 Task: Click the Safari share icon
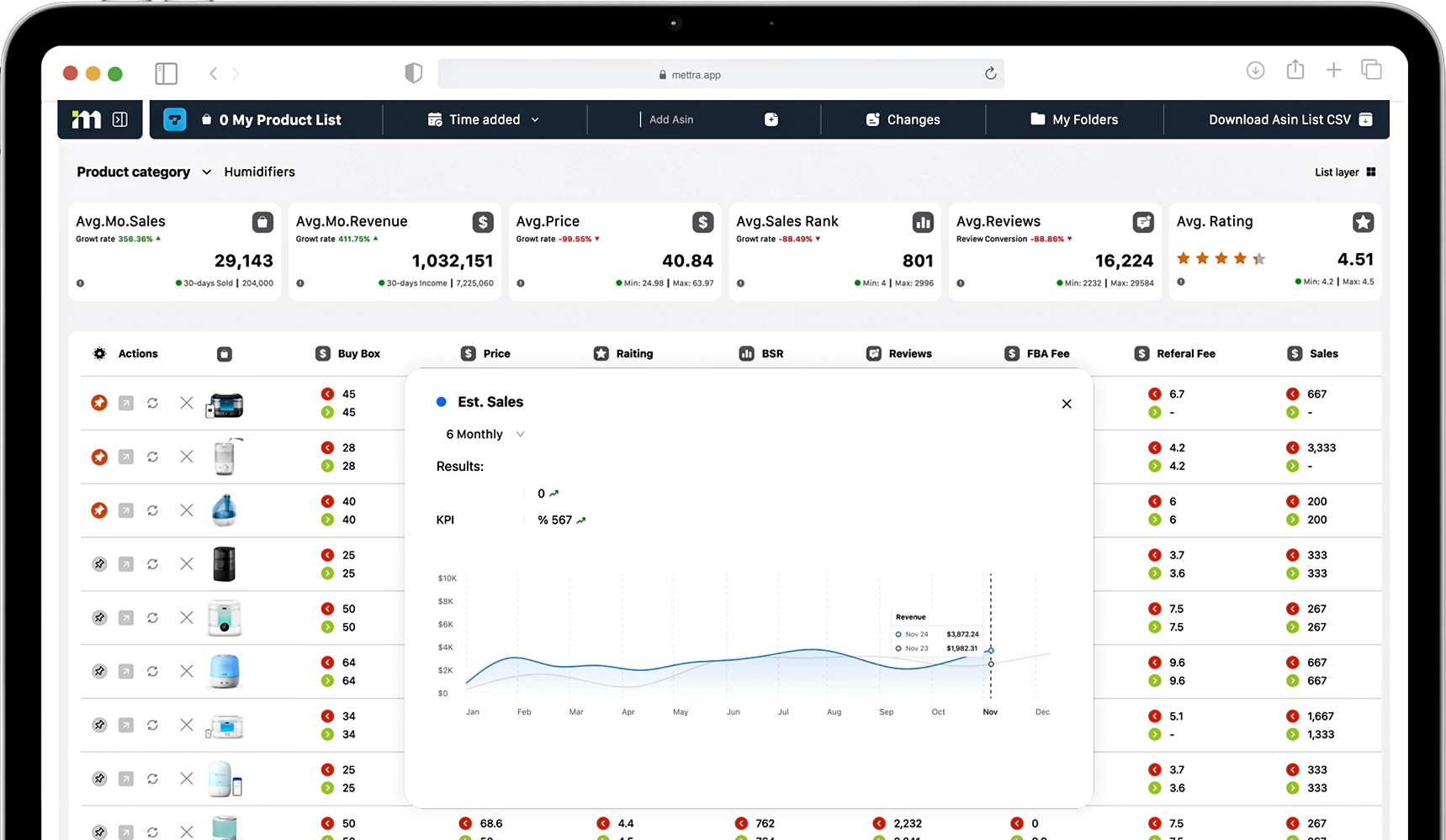[1295, 71]
